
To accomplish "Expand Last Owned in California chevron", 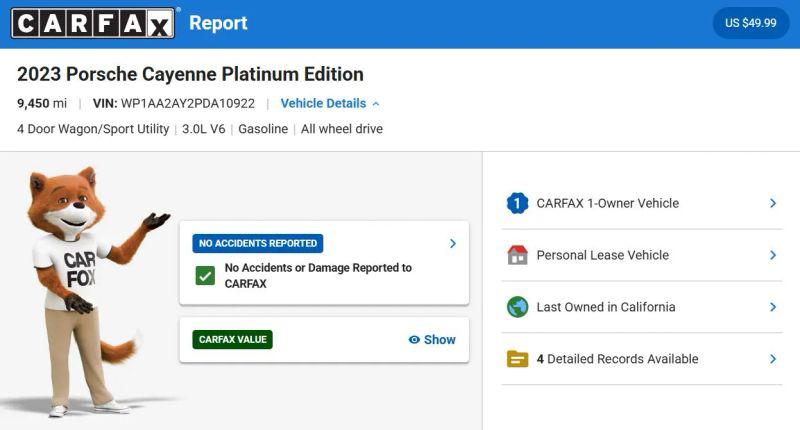I will point(772,307).
